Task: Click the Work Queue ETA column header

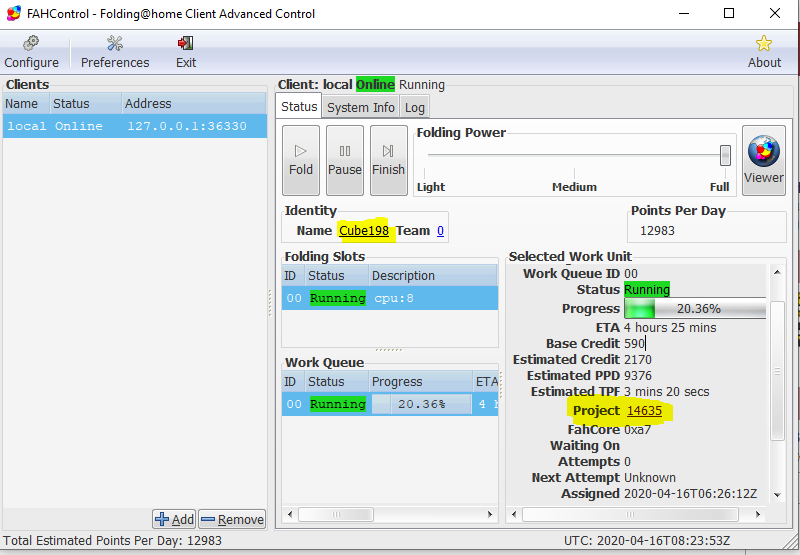Action: click(x=486, y=382)
